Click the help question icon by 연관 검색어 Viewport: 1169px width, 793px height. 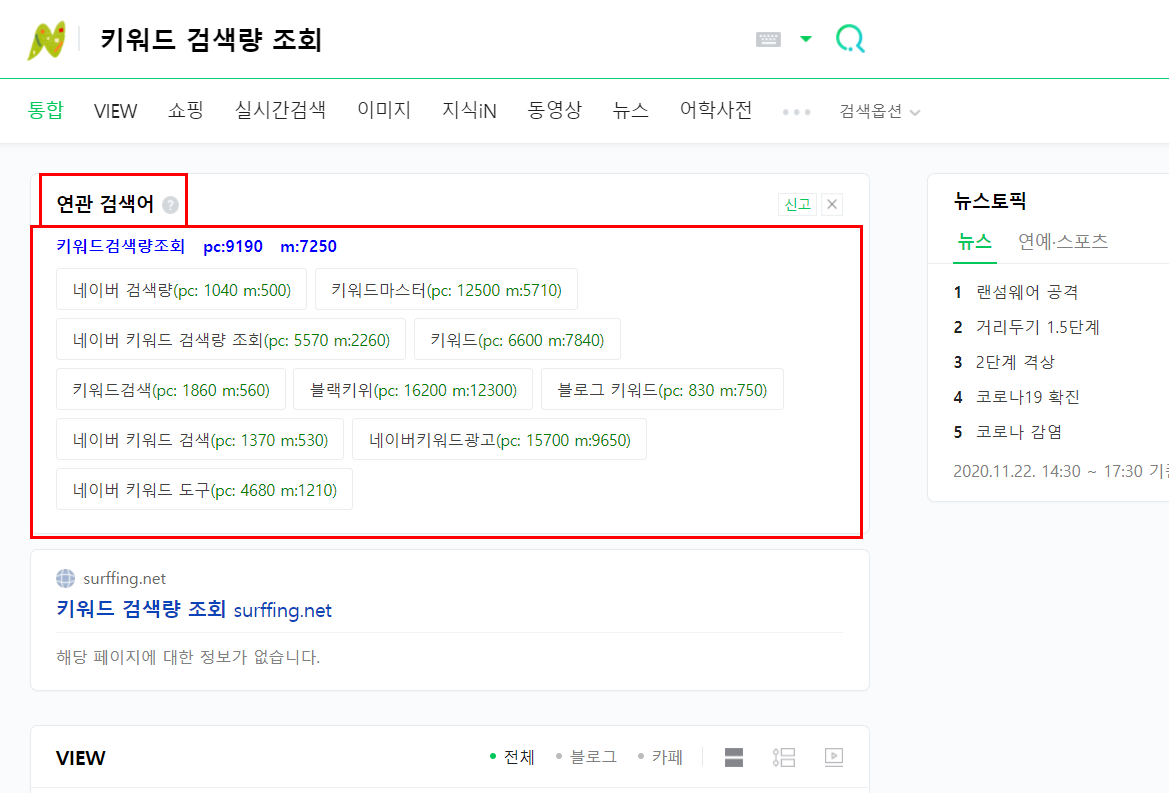[x=171, y=205]
